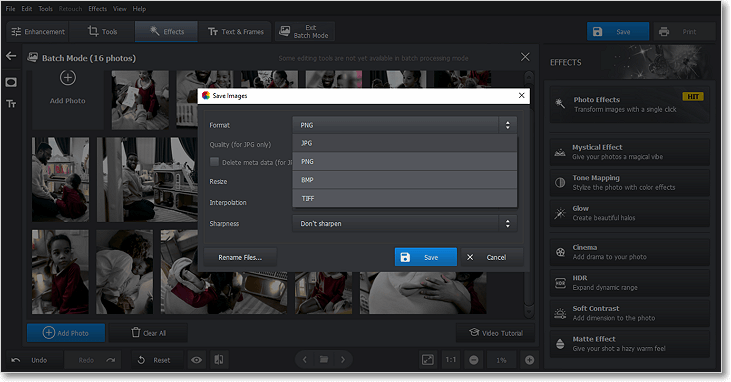
Task: Click the Undo button
Action: (x=32, y=360)
